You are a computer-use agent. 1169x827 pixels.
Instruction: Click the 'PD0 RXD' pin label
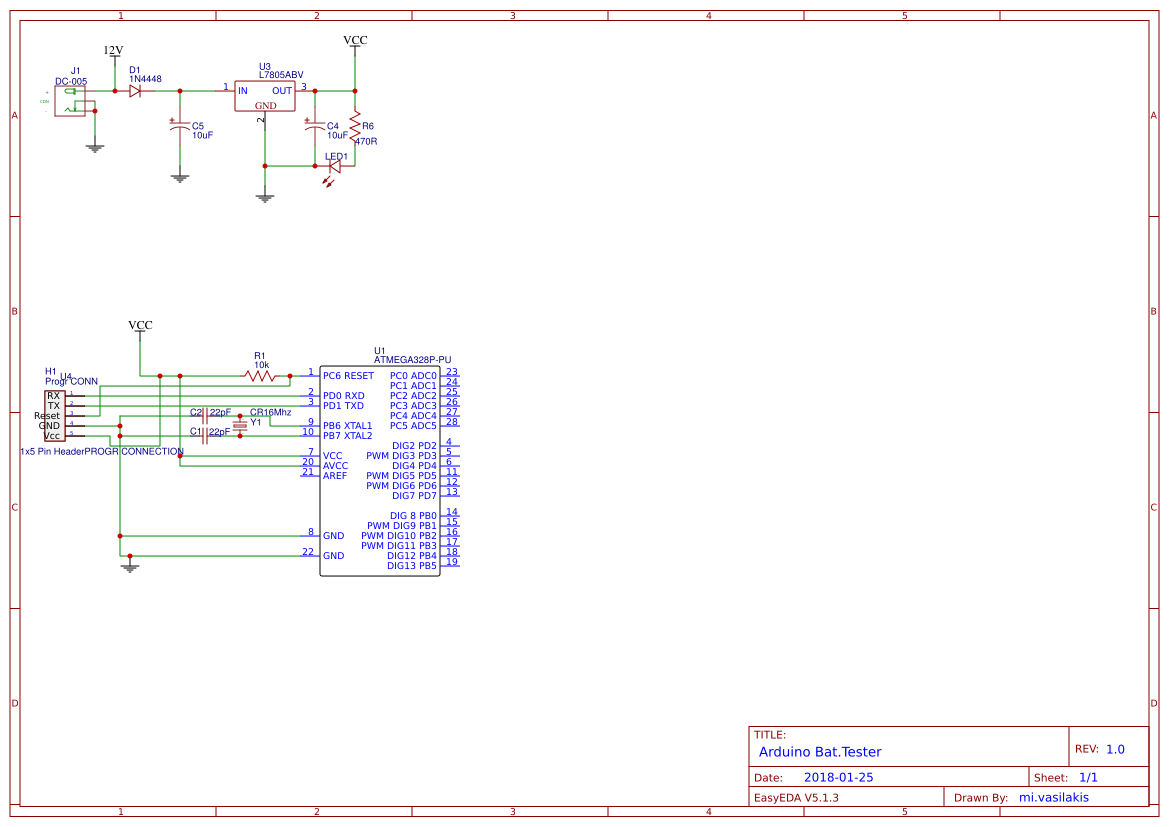pyautogui.click(x=344, y=396)
